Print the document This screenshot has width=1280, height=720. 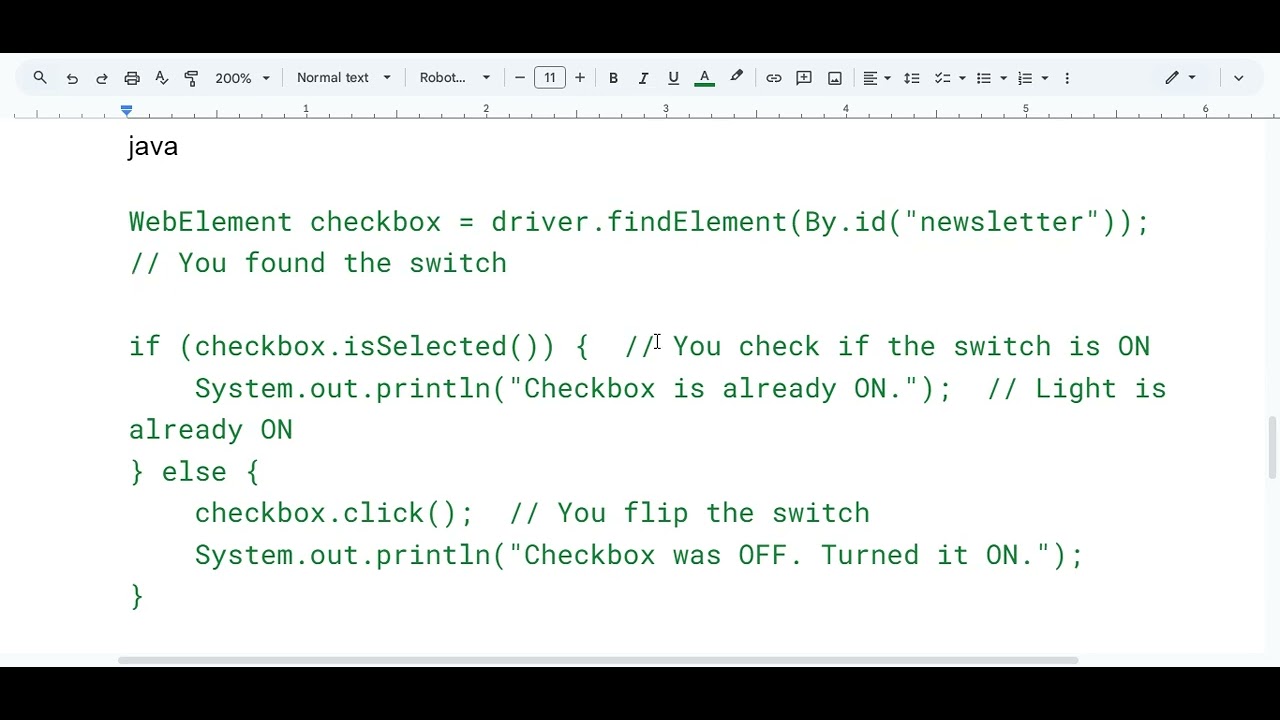click(x=132, y=78)
